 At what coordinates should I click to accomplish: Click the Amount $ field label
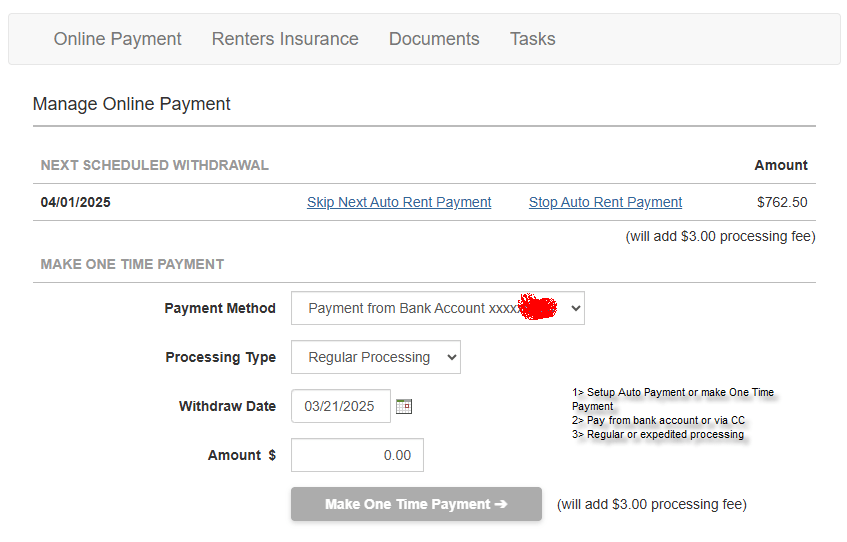pyautogui.click(x=241, y=455)
